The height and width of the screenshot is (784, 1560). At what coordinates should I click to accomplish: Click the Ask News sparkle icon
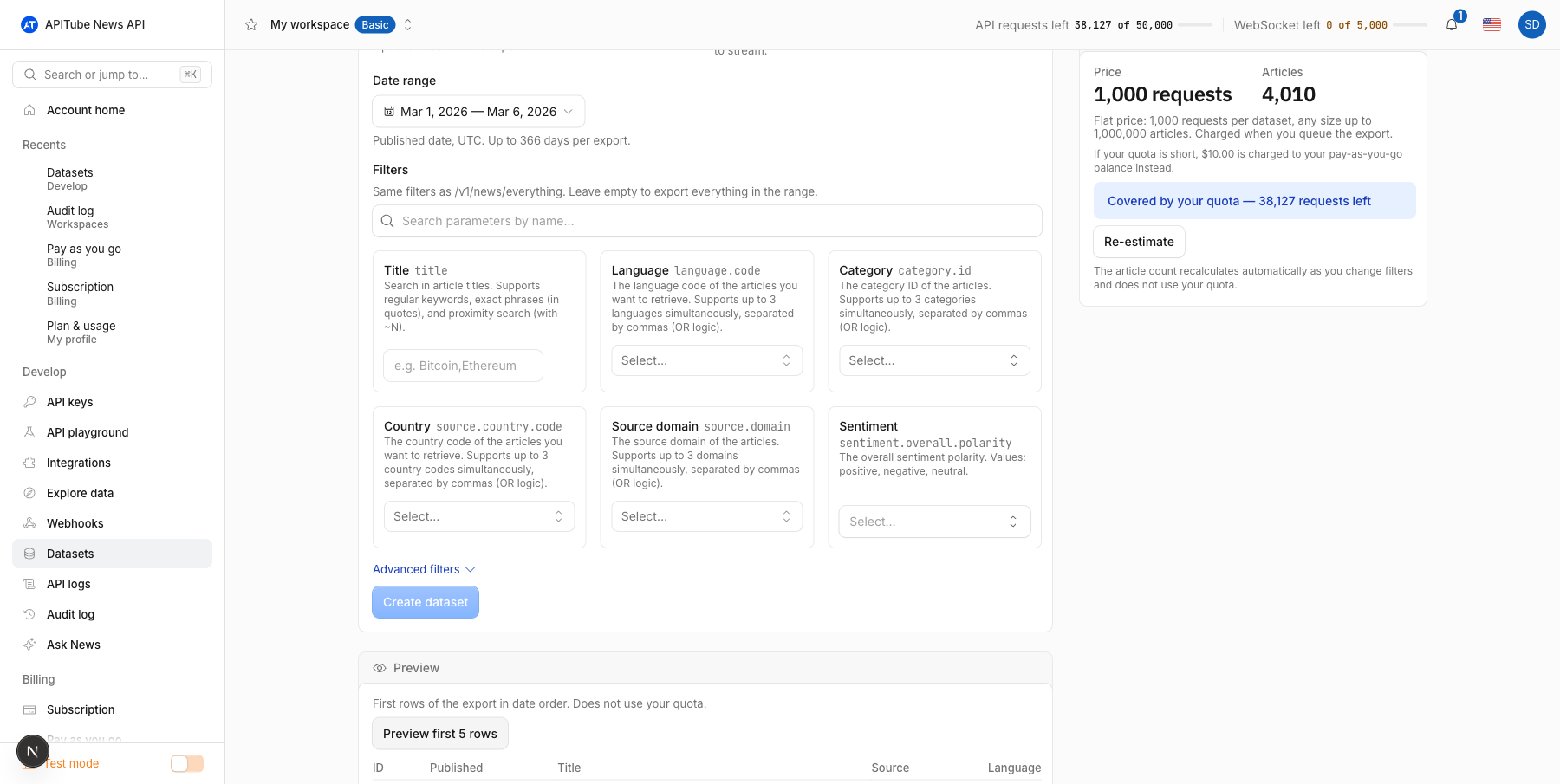pos(29,645)
